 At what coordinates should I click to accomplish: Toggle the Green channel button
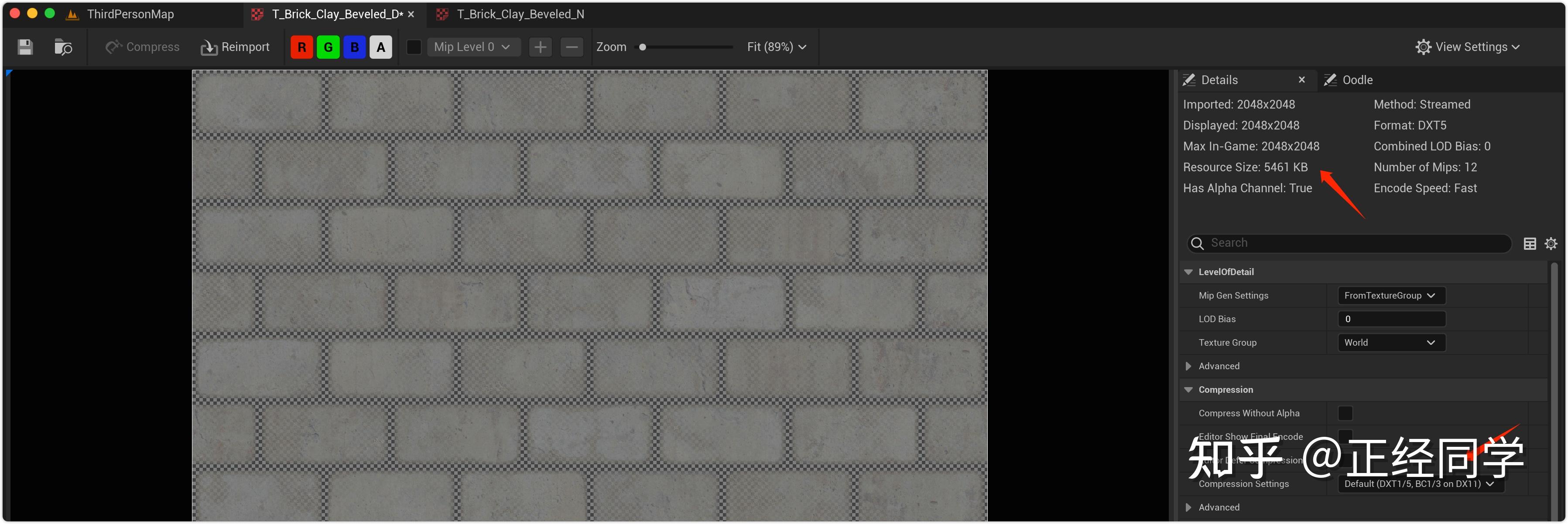click(x=328, y=47)
